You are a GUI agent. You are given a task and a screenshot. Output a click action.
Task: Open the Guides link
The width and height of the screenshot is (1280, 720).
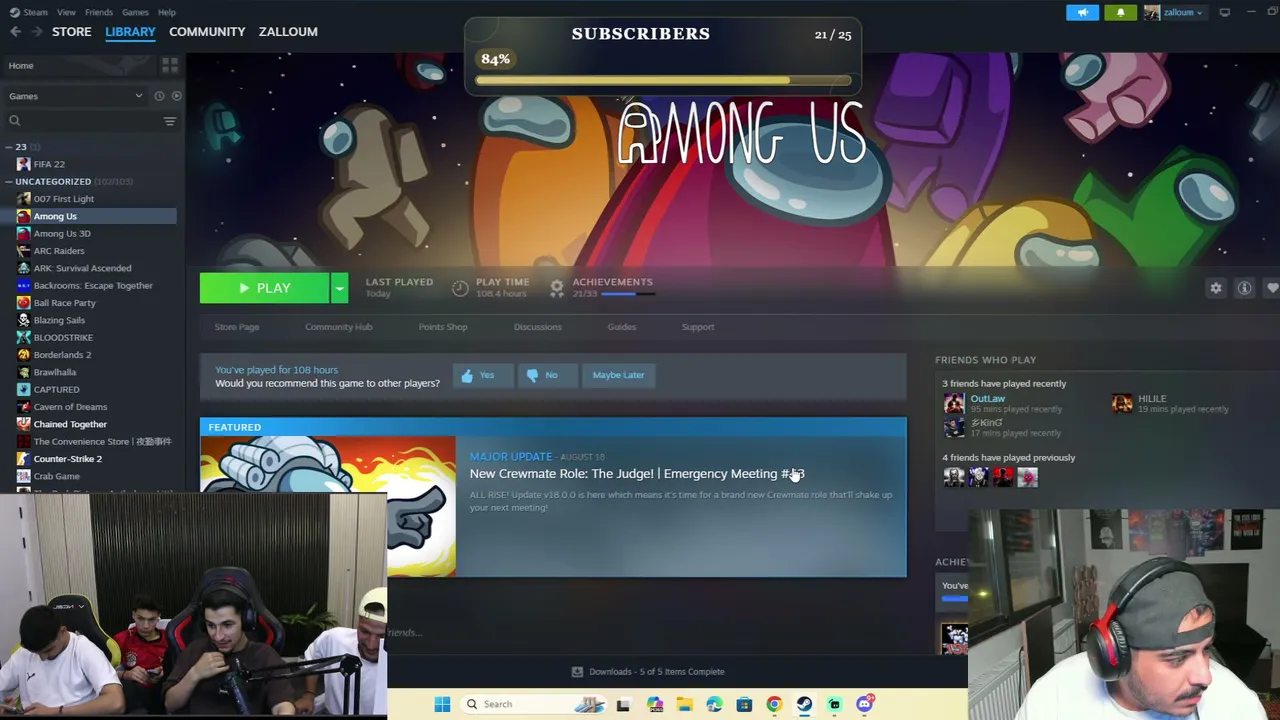point(622,327)
